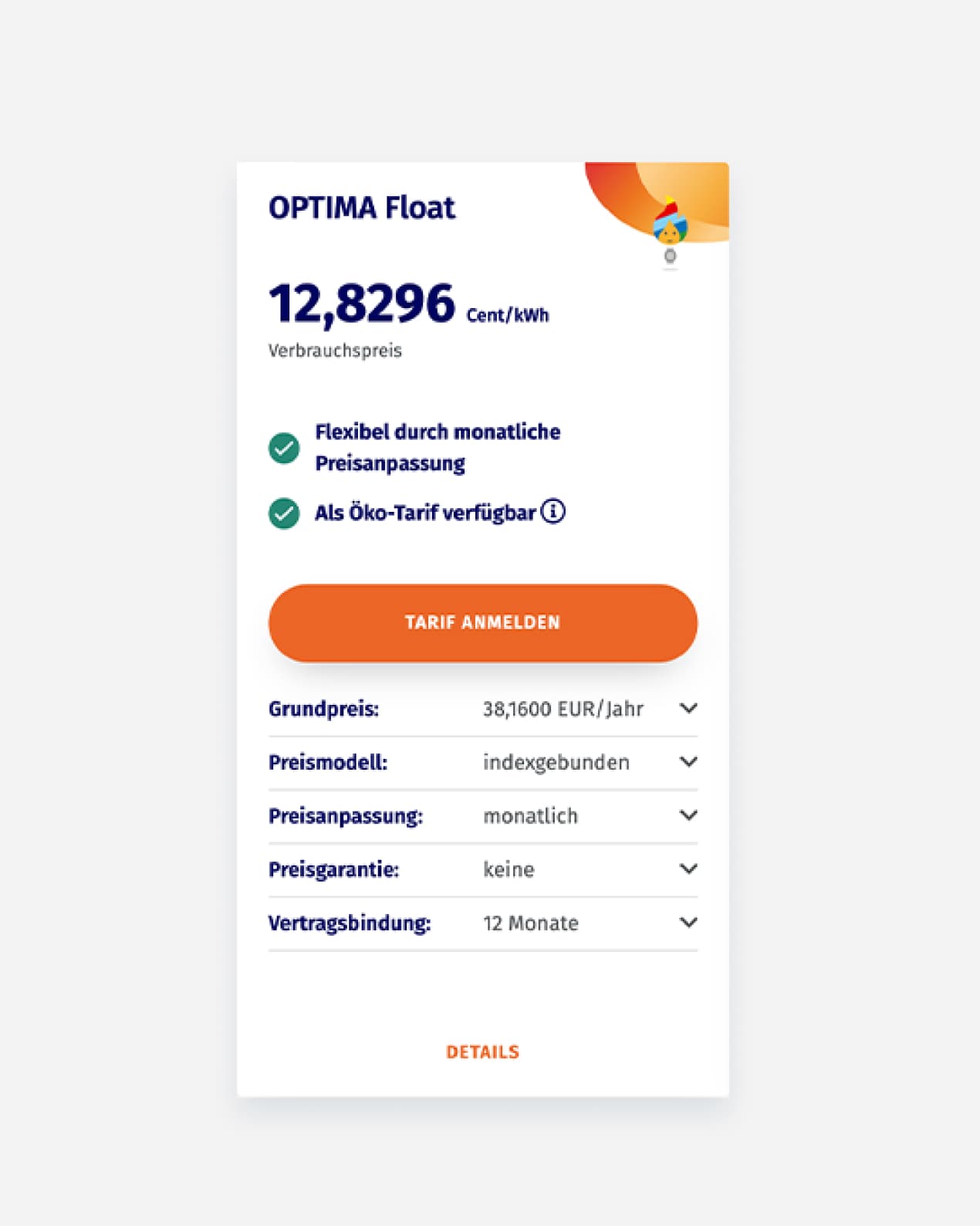Screen dimensions: 980x1226
Task: Click the info icon beside Öko-Tarif
Action: (553, 511)
